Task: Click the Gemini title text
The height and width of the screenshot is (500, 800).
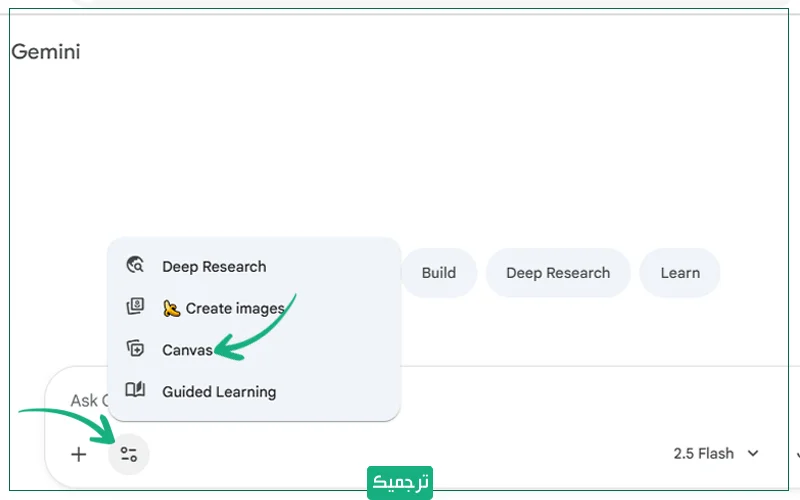Action: point(46,52)
